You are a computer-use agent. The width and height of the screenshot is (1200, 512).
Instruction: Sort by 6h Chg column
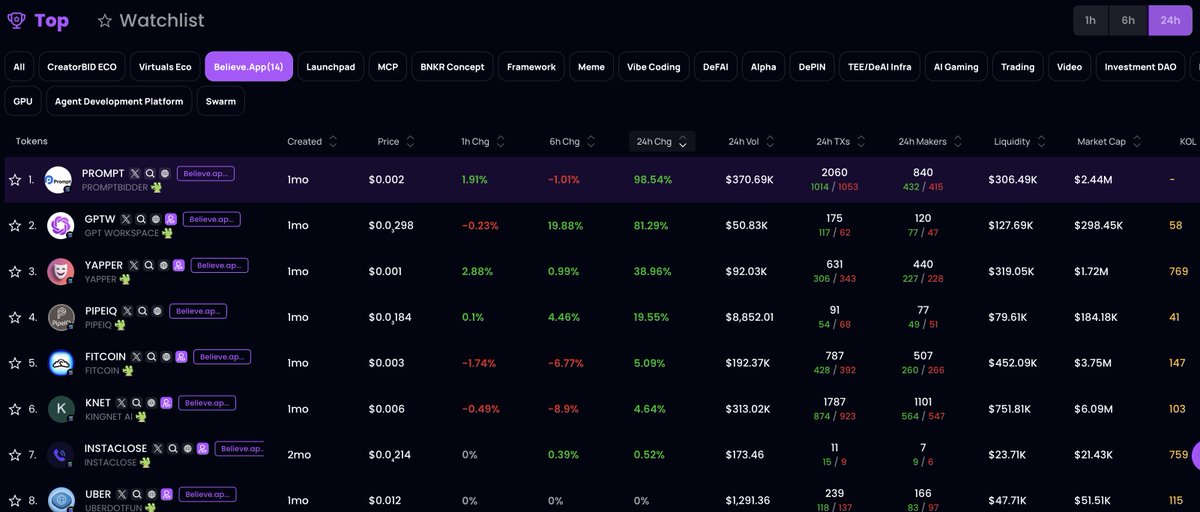point(572,141)
